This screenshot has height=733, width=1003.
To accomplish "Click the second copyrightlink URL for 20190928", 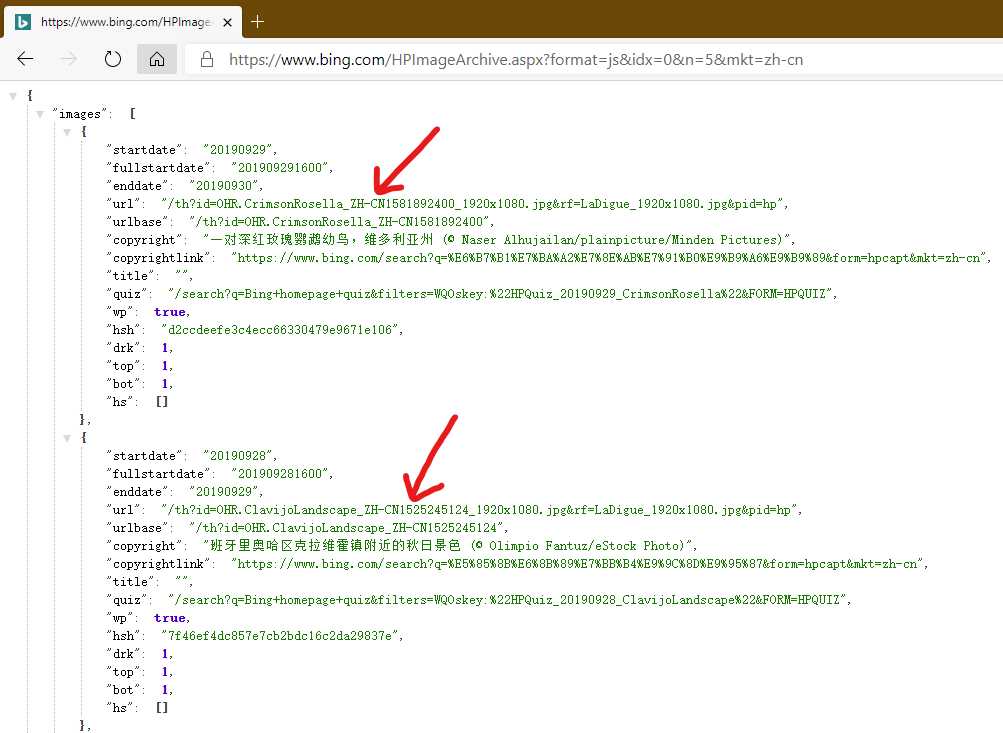I will tap(579, 564).
